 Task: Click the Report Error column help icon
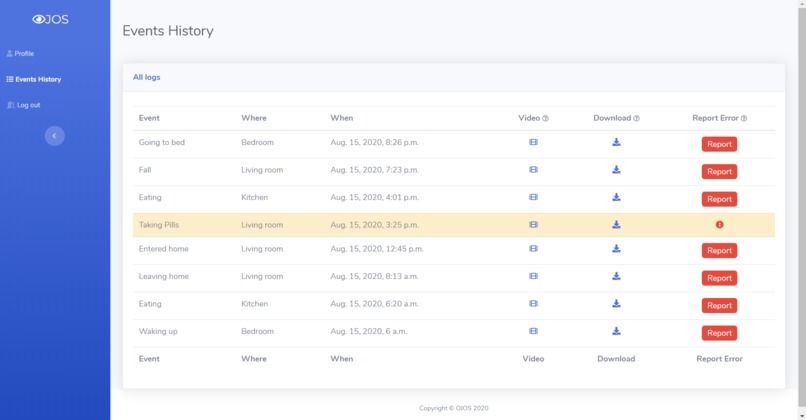point(744,118)
